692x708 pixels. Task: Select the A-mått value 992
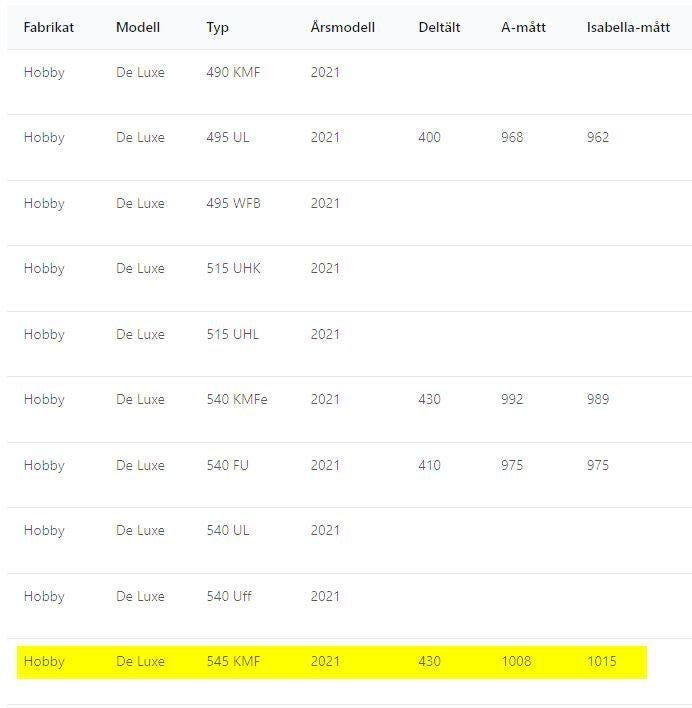pos(512,399)
